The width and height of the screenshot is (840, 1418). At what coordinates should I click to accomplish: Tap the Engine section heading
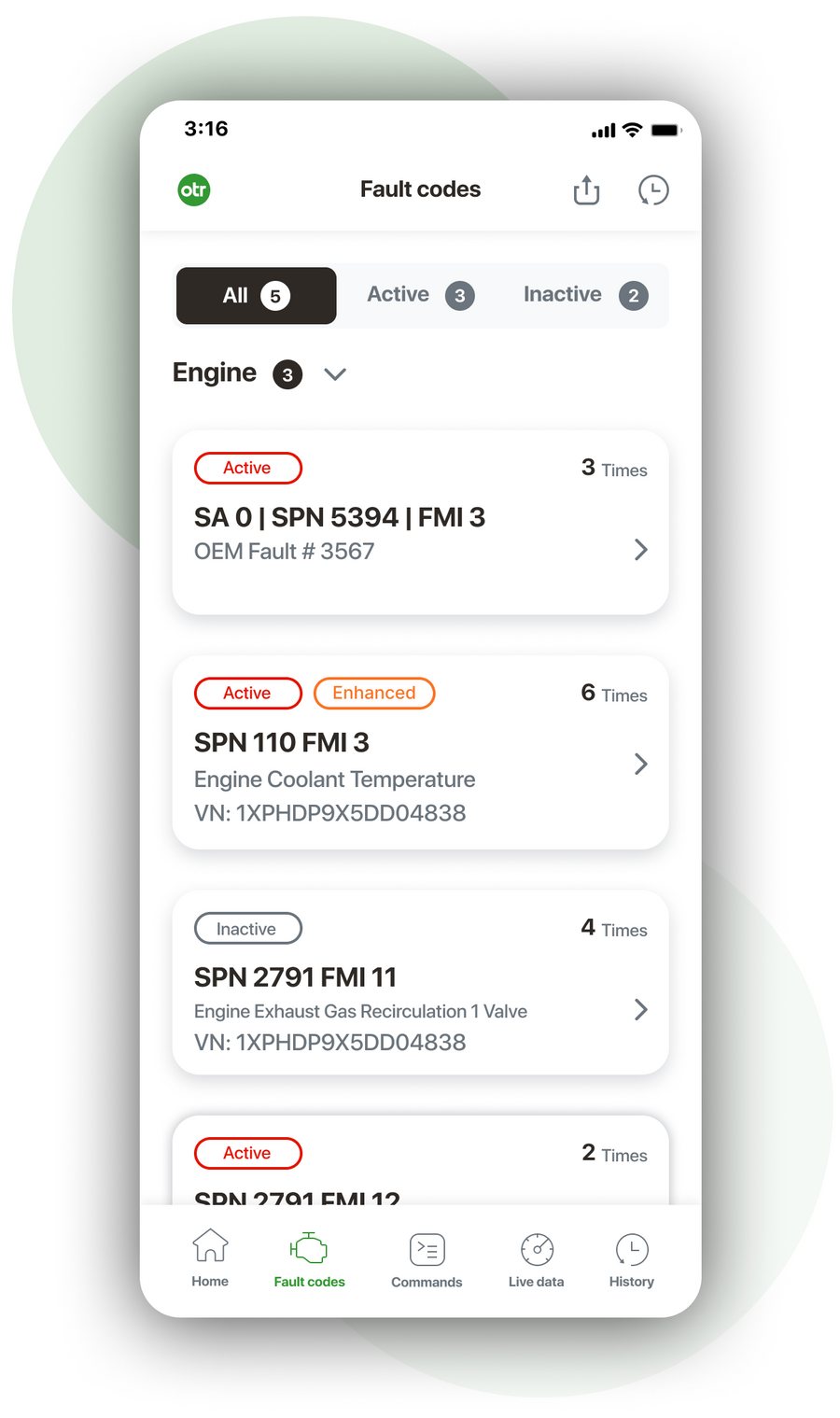215,373
